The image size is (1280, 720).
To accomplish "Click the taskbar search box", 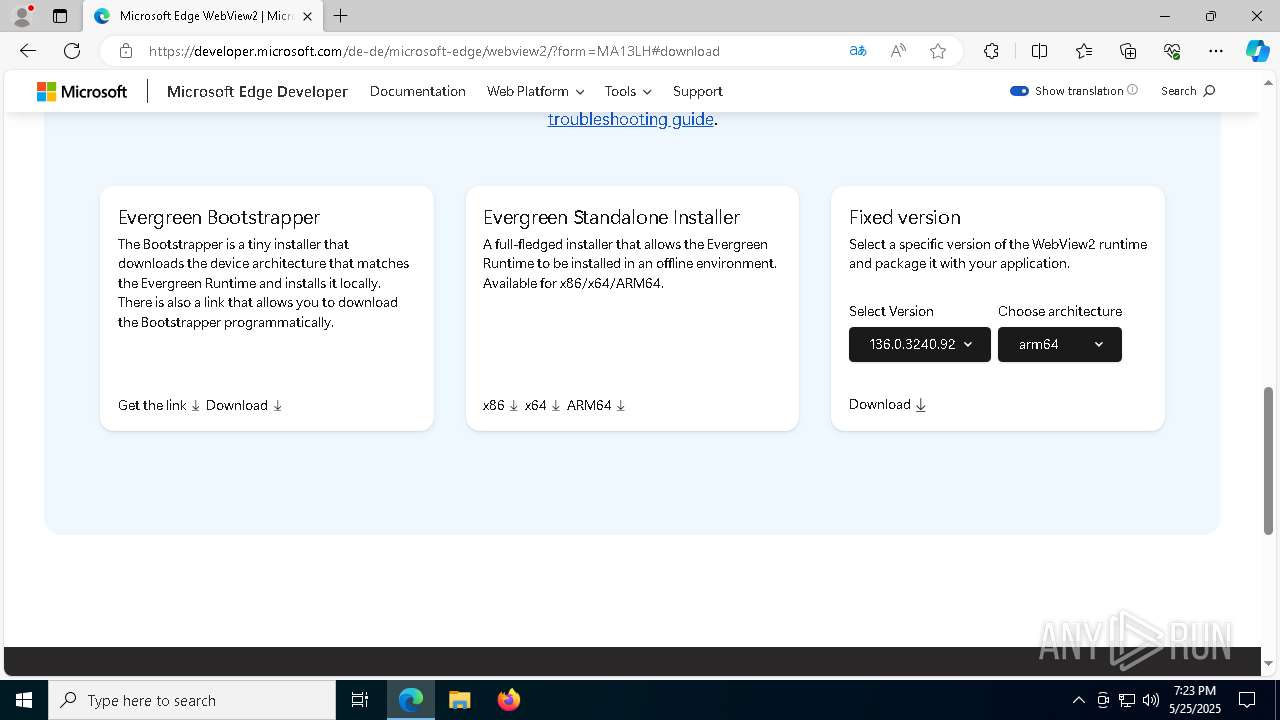I will (192, 700).
